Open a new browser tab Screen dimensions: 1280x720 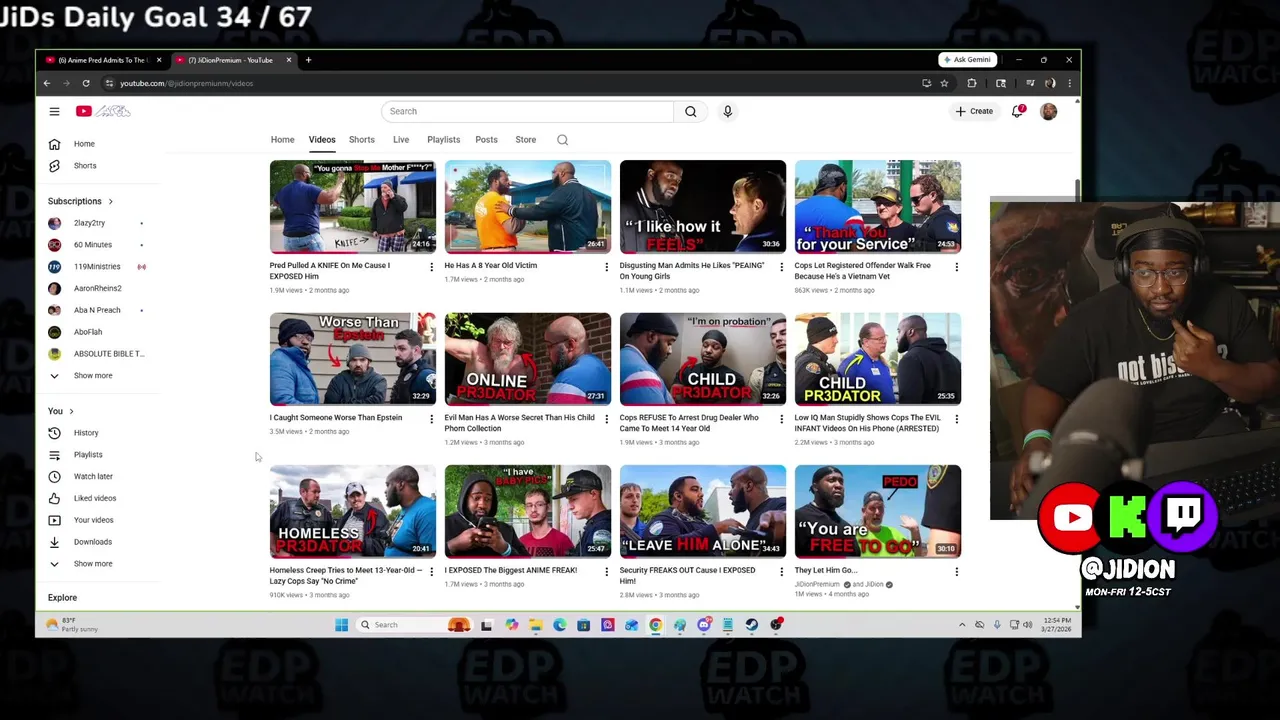(308, 60)
